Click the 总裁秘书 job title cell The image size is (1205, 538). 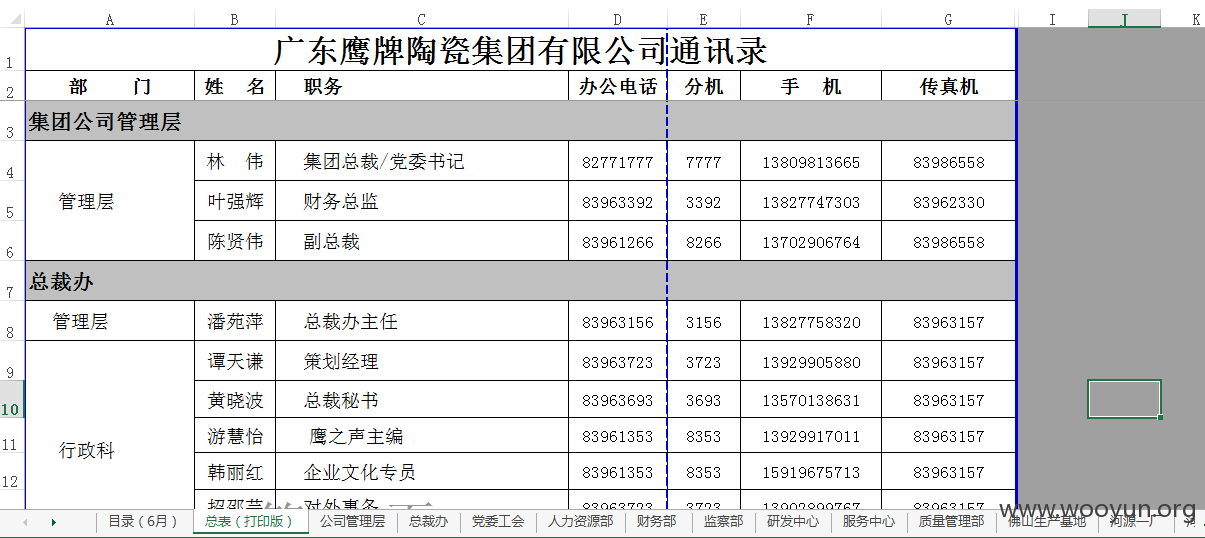[422, 400]
